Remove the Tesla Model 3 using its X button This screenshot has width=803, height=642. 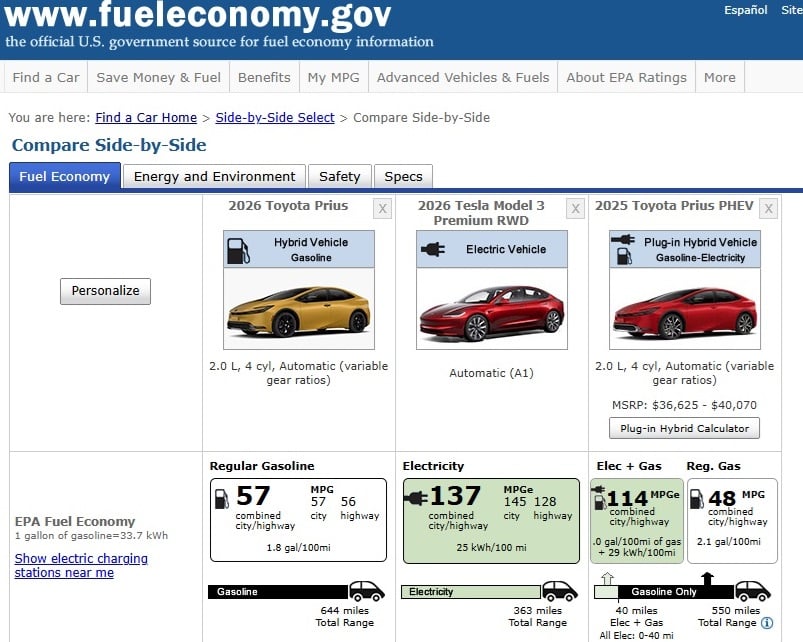tap(575, 209)
